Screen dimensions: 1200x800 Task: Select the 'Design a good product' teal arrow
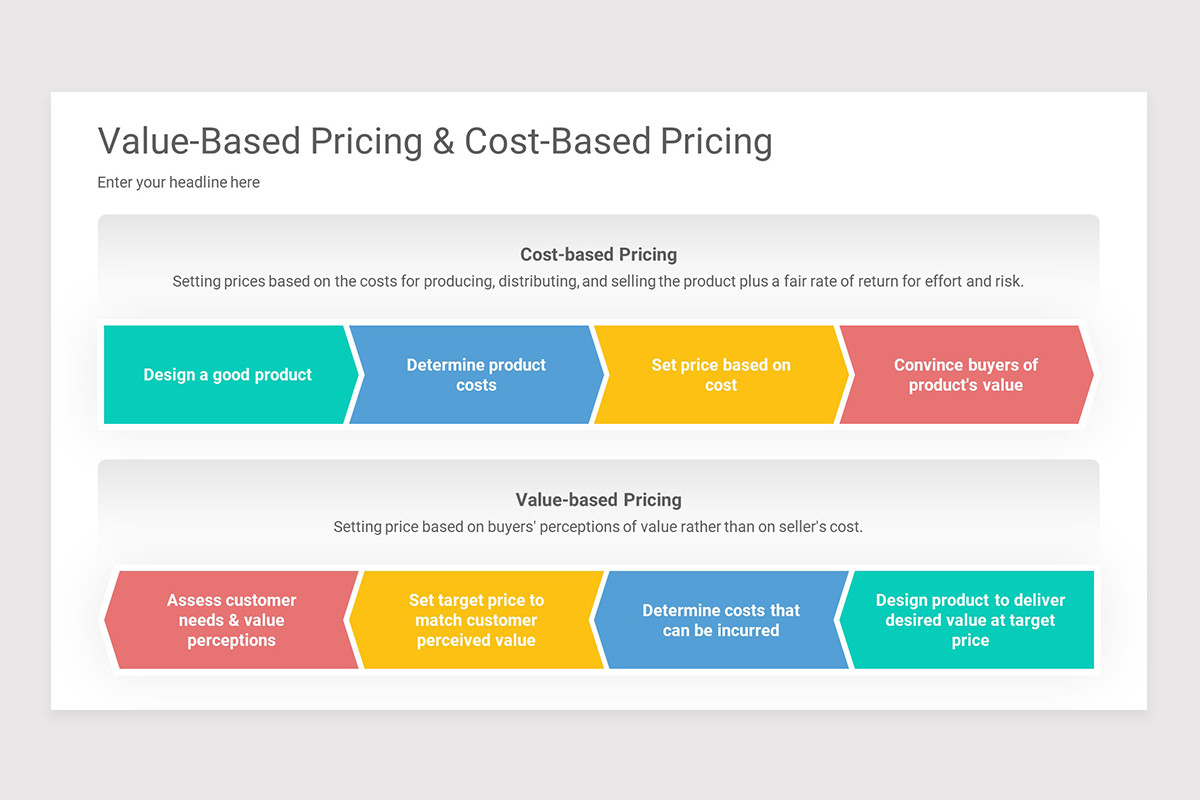click(x=229, y=375)
